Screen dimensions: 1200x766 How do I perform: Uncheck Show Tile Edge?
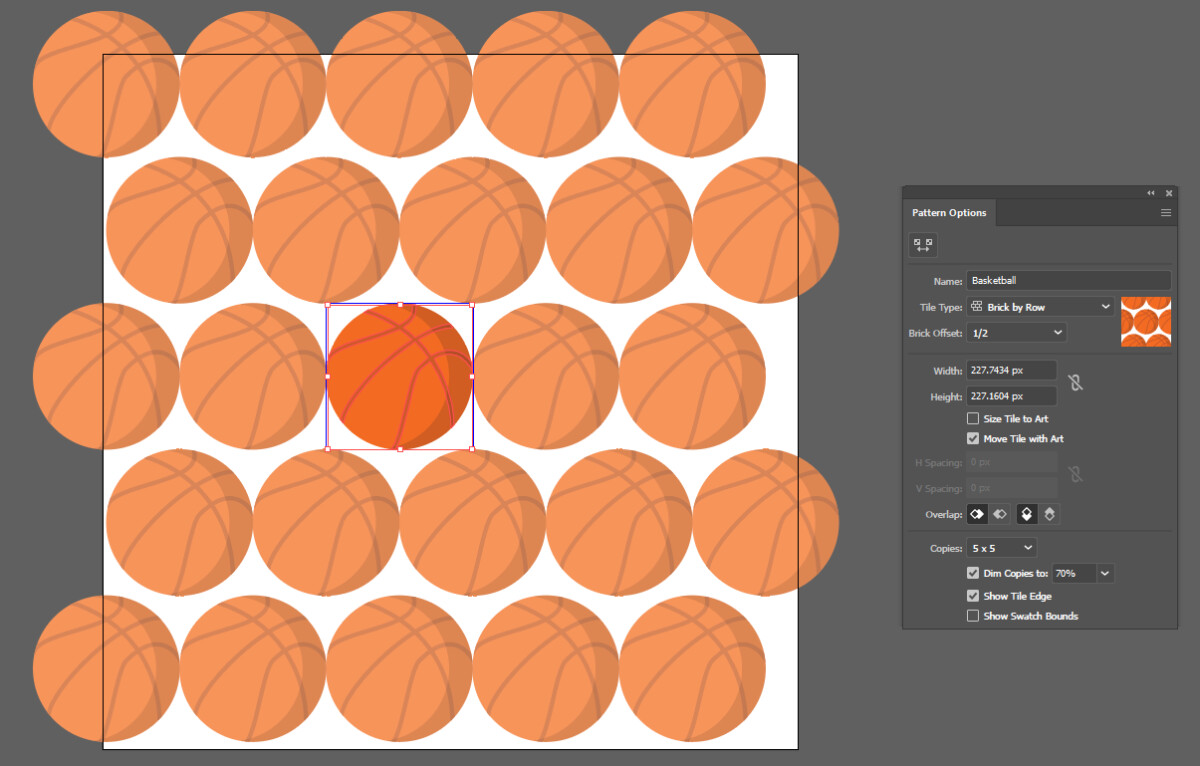click(x=972, y=595)
